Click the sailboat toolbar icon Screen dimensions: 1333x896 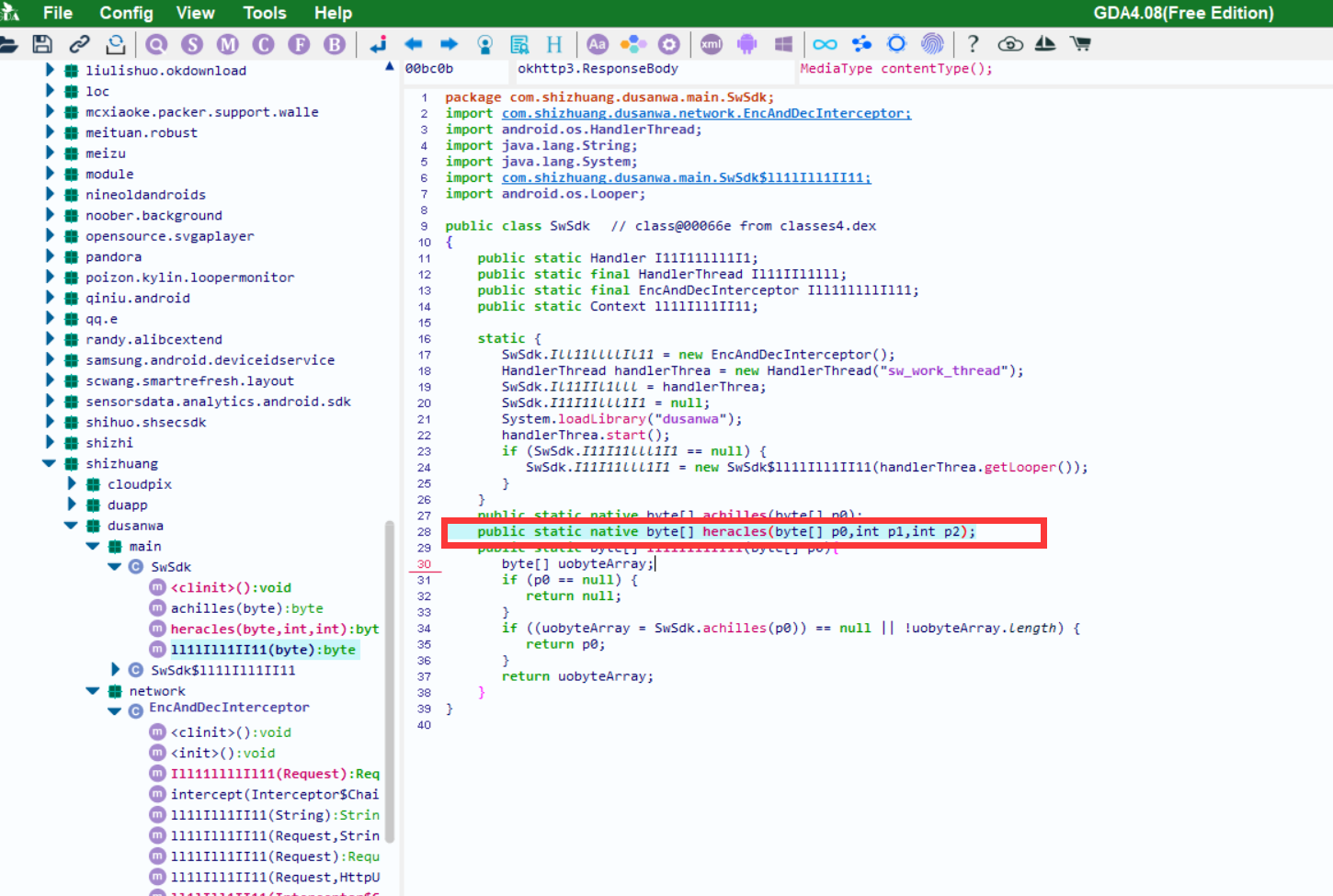pos(1045,44)
